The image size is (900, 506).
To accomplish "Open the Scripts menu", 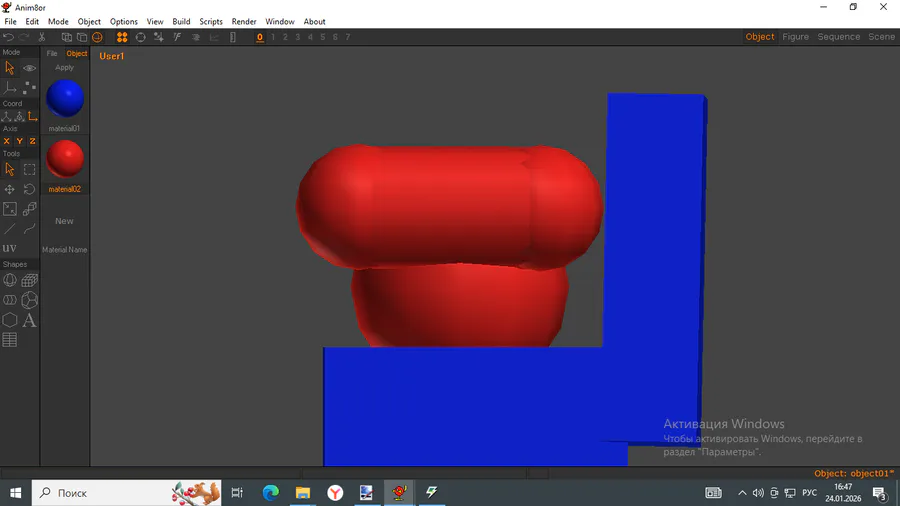I will point(211,21).
